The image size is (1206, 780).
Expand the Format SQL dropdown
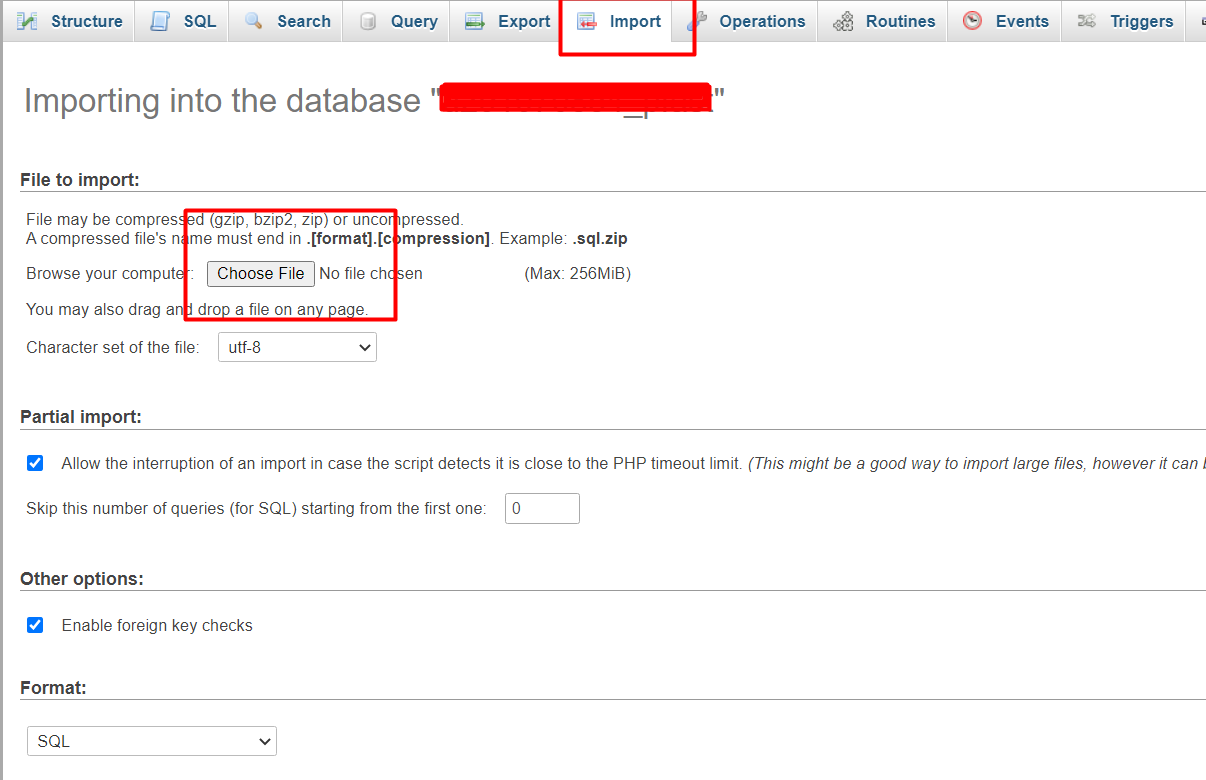click(152, 741)
